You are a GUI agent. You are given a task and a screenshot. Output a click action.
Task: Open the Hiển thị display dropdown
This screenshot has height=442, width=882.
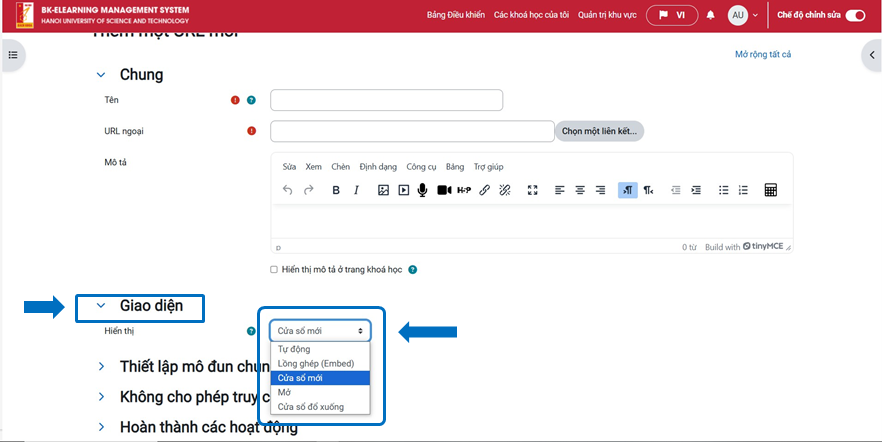320,331
